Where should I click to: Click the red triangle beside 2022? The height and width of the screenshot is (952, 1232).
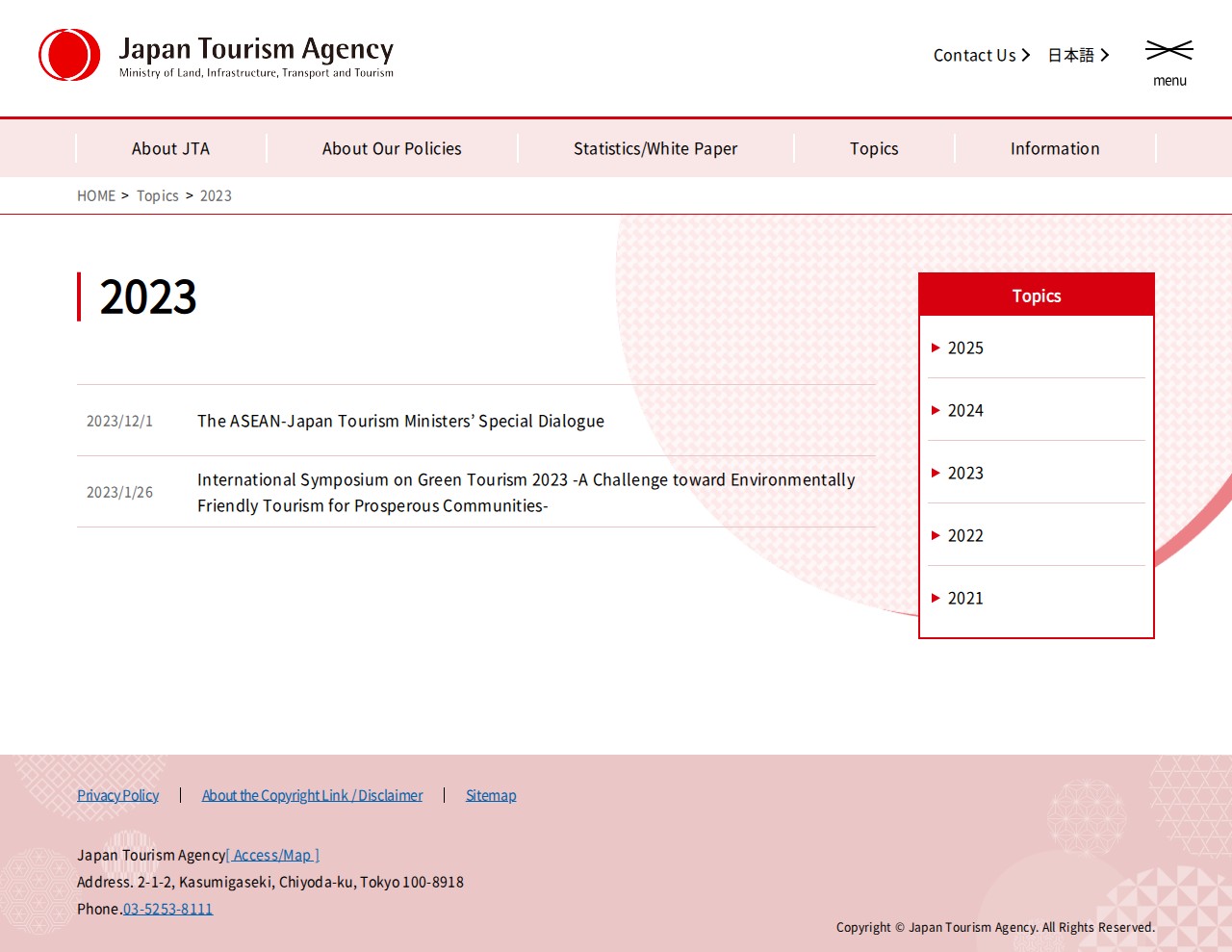tap(936, 535)
